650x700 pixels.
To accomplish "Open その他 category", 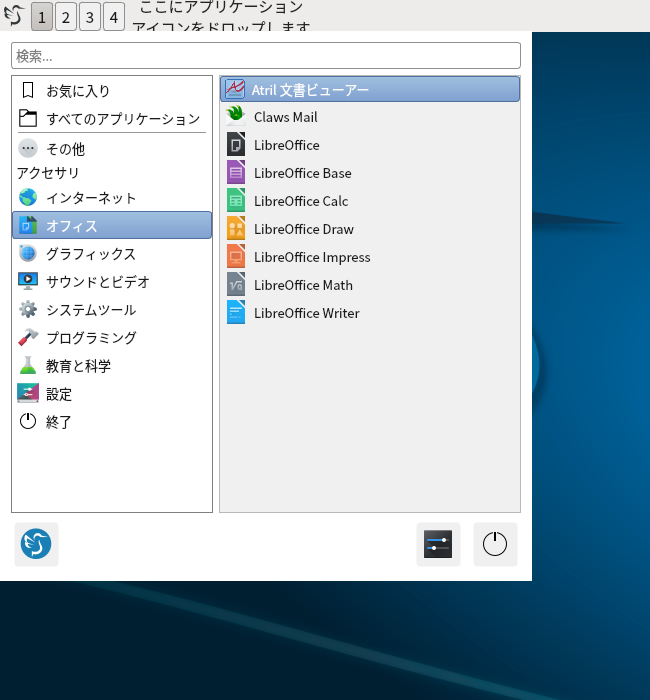I will (x=112, y=149).
